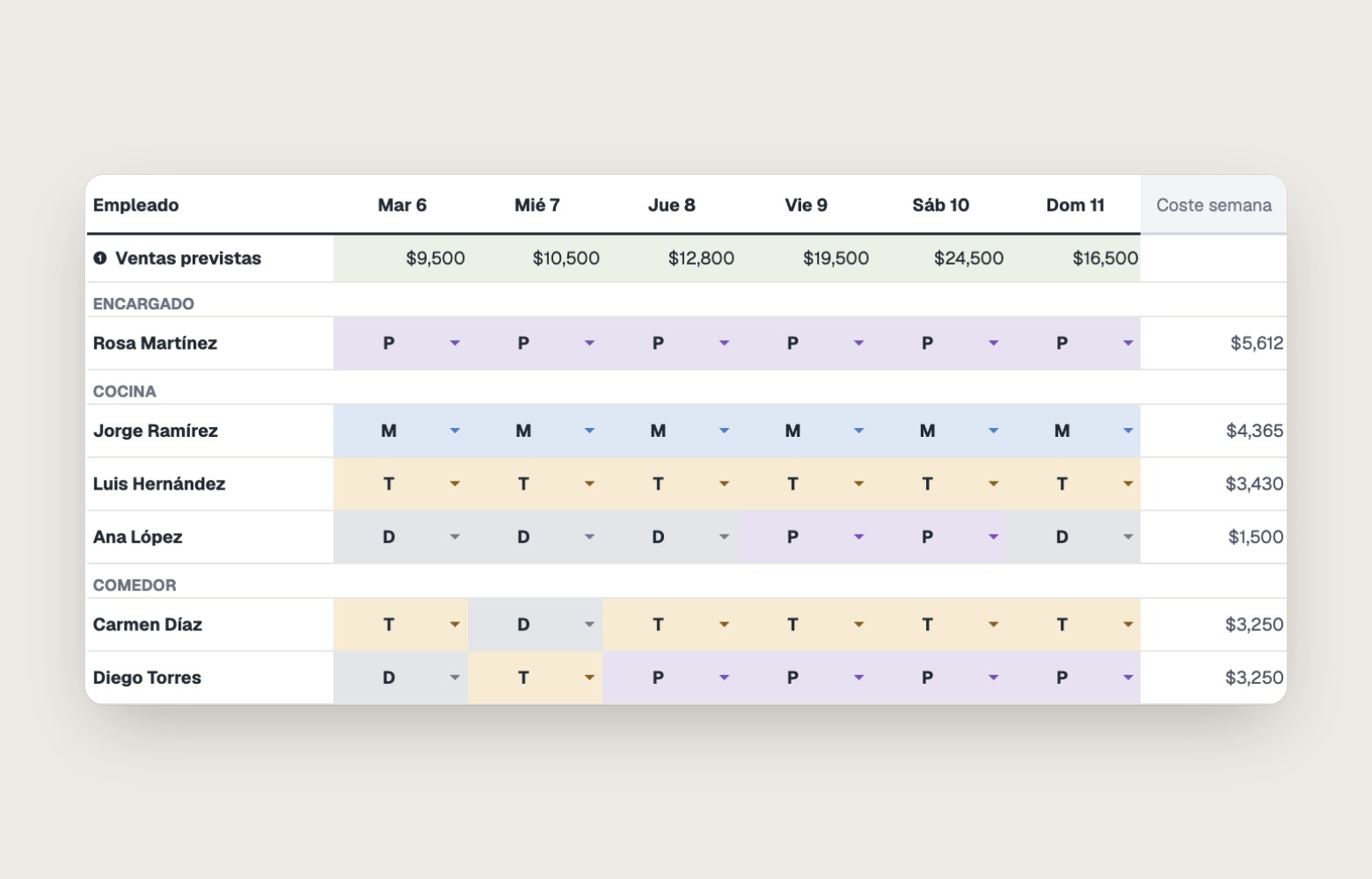The width and height of the screenshot is (1372, 879).
Task: Select the Jorge Ramírez employee name
Action: pyautogui.click(x=156, y=431)
